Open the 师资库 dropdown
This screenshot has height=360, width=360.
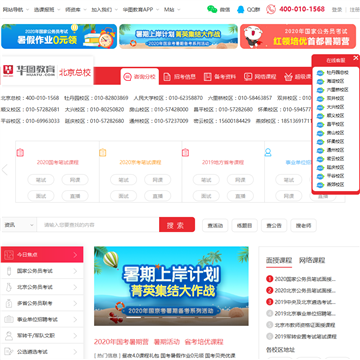[76, 9]
